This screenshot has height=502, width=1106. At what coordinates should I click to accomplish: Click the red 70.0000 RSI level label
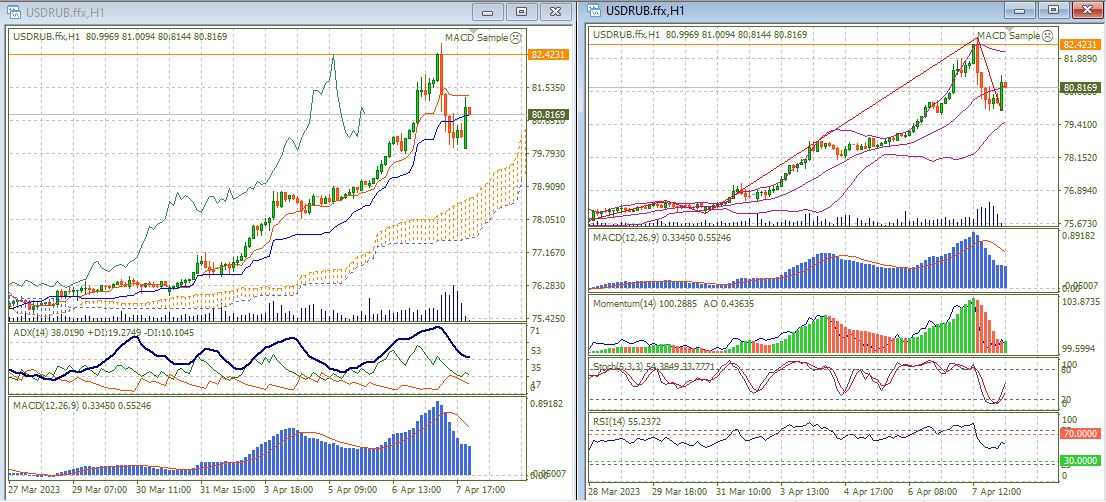tap(1080, 434)
